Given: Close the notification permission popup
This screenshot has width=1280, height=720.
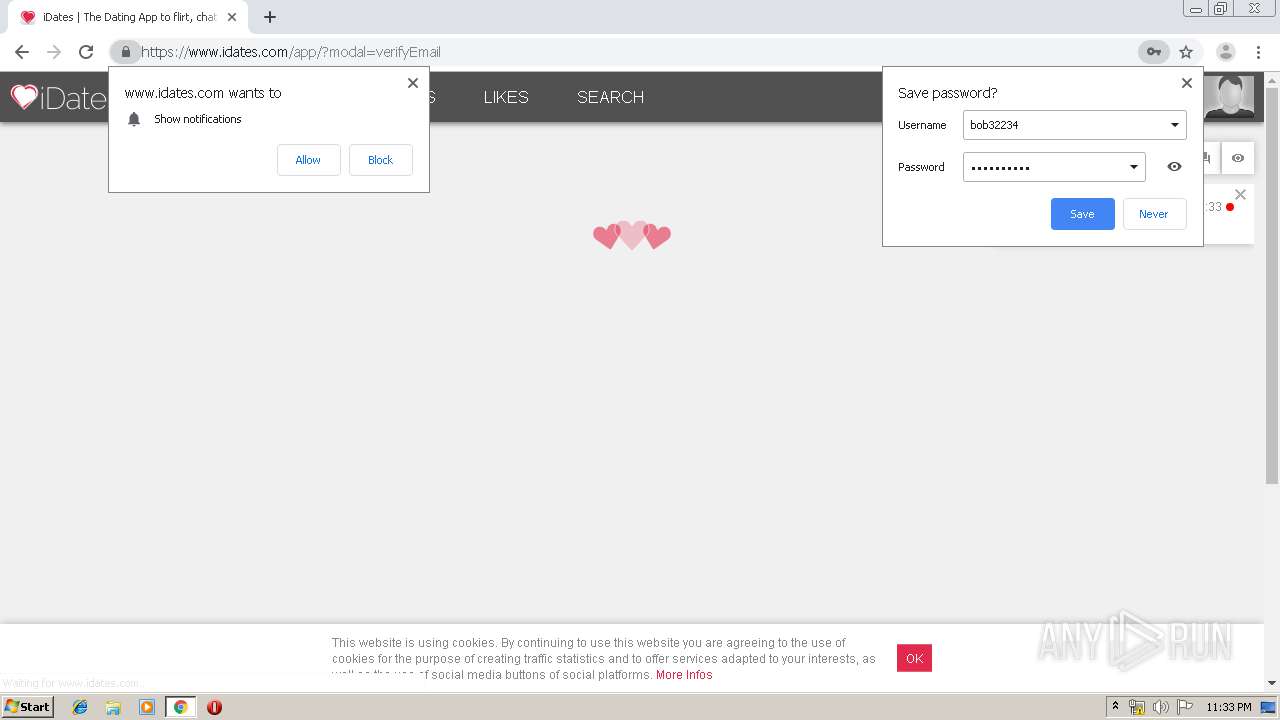Looking at the screenshot, I should click(x=413, y=83).
